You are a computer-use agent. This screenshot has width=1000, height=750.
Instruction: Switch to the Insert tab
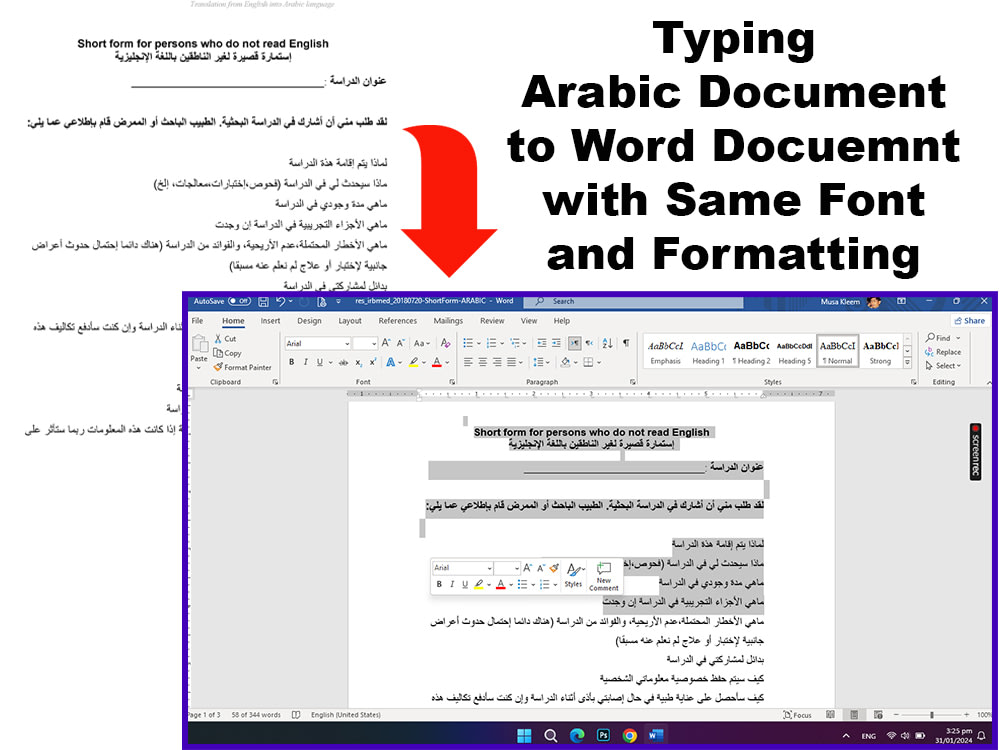click(270, 321)
